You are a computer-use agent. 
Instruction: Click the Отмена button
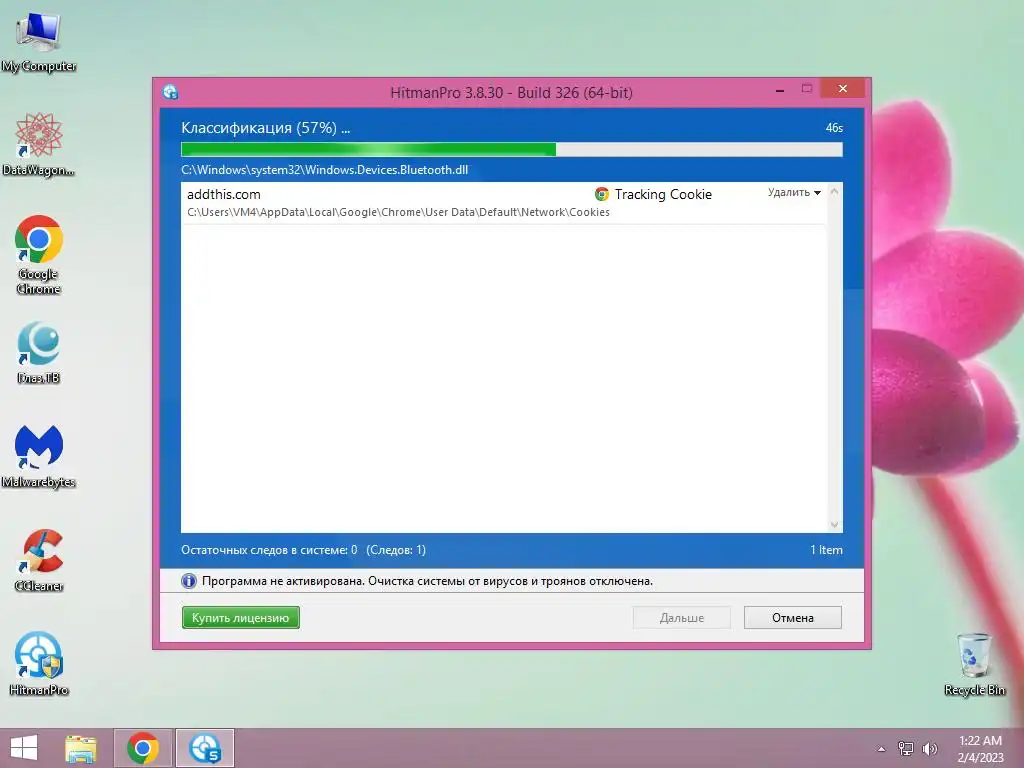coord(793,618)
